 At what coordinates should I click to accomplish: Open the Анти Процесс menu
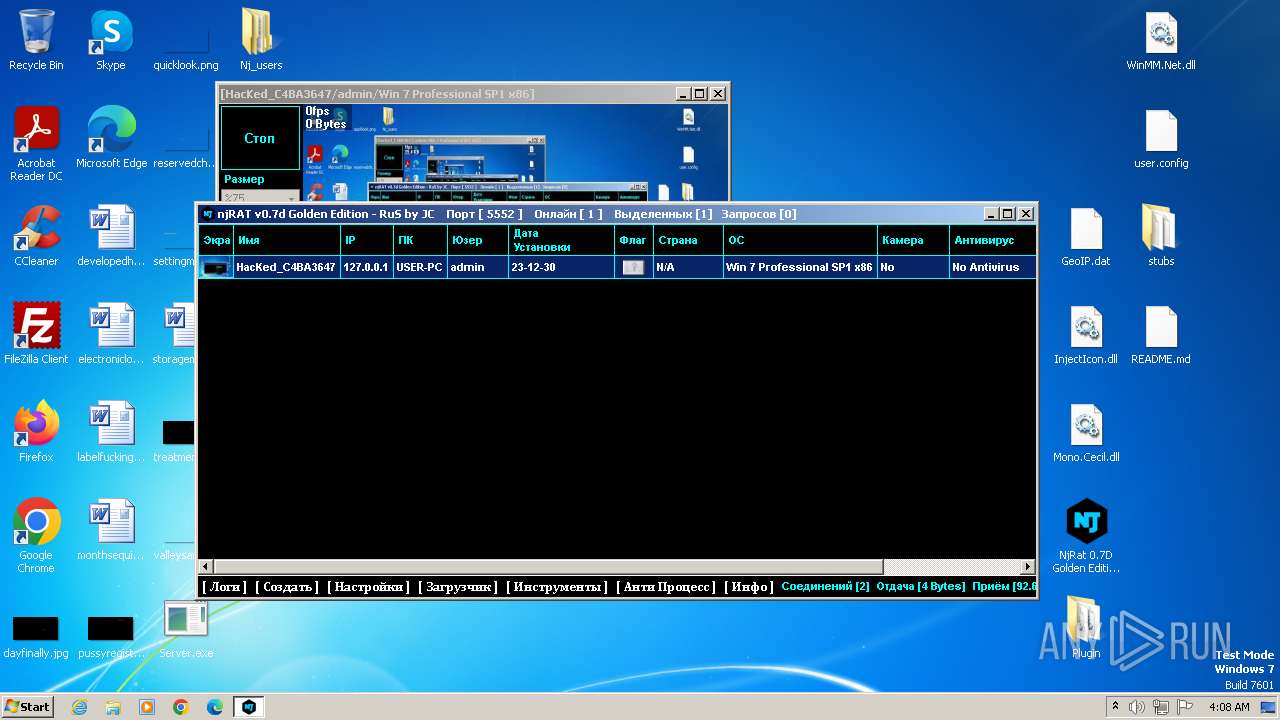coord(666,587)
